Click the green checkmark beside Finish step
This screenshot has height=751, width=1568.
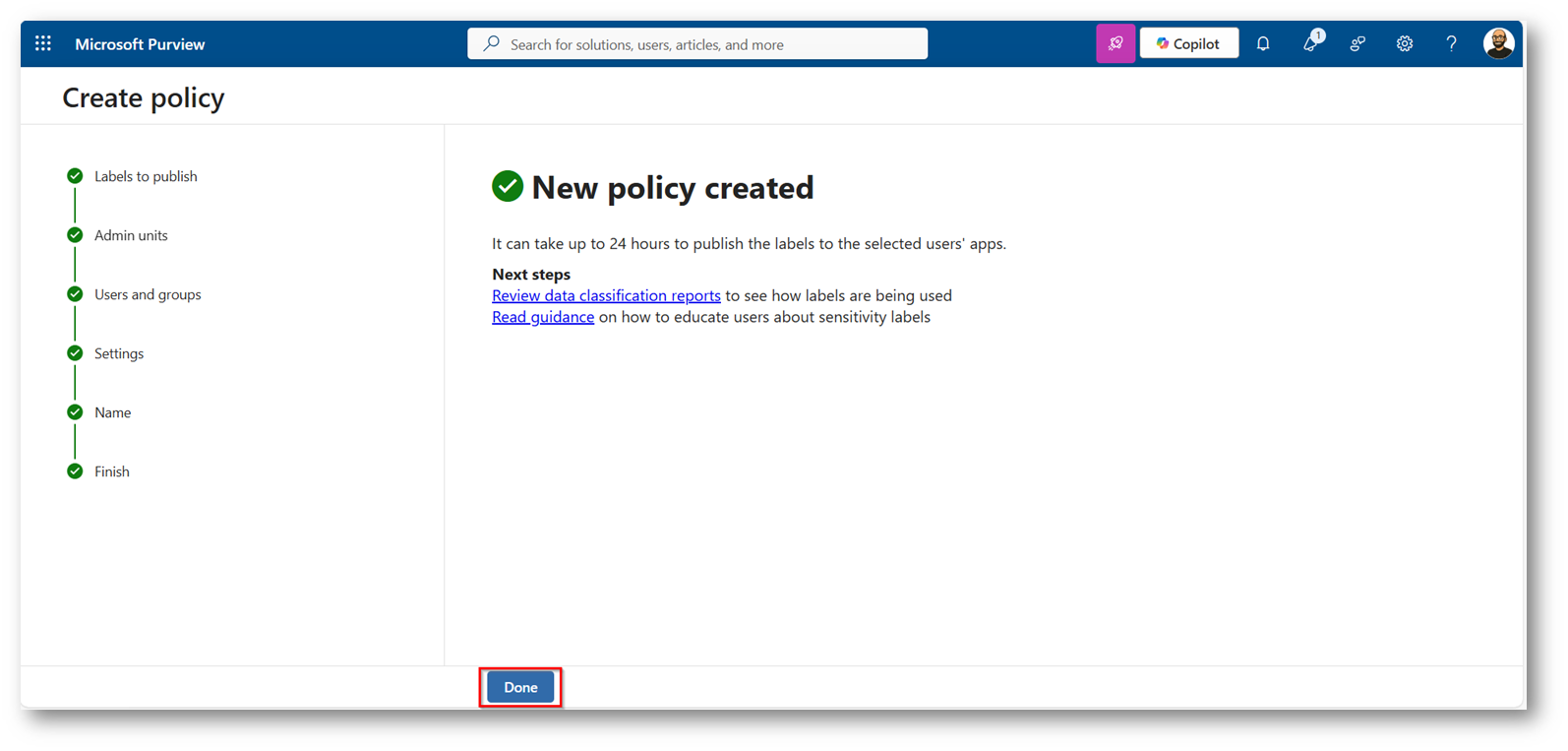point(75,471)
